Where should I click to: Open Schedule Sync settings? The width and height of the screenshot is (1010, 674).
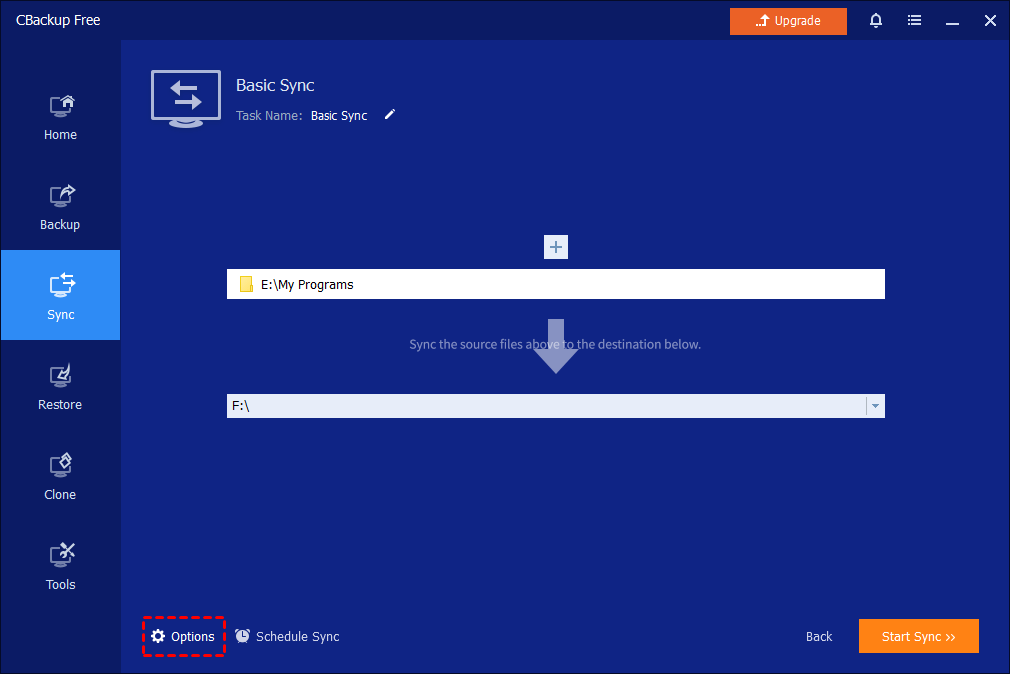[x=288, y=637]
